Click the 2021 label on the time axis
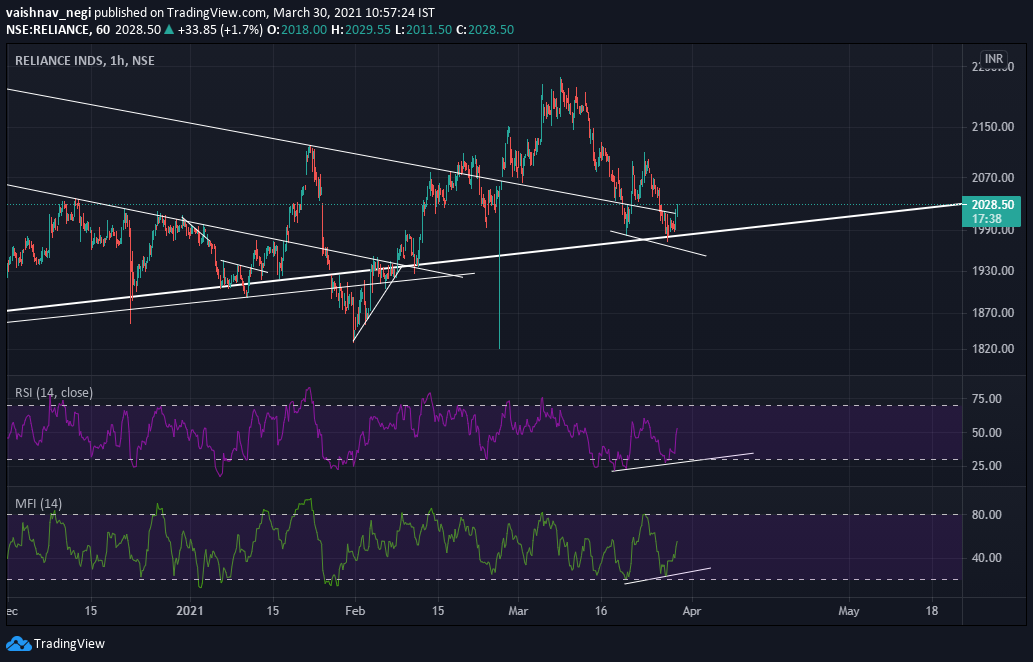 (190, 611)
